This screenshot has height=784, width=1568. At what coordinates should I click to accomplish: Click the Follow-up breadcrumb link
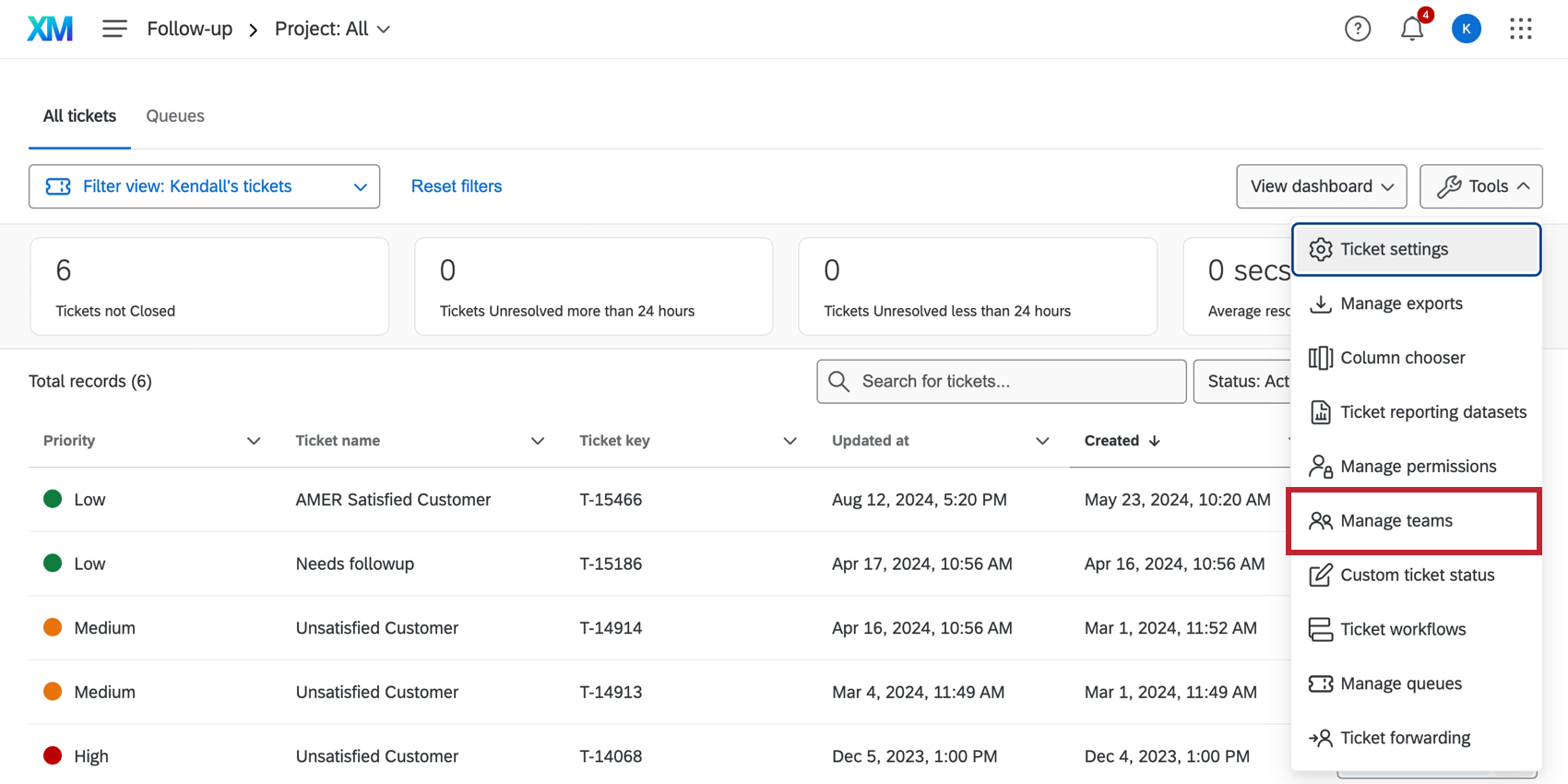190,29
